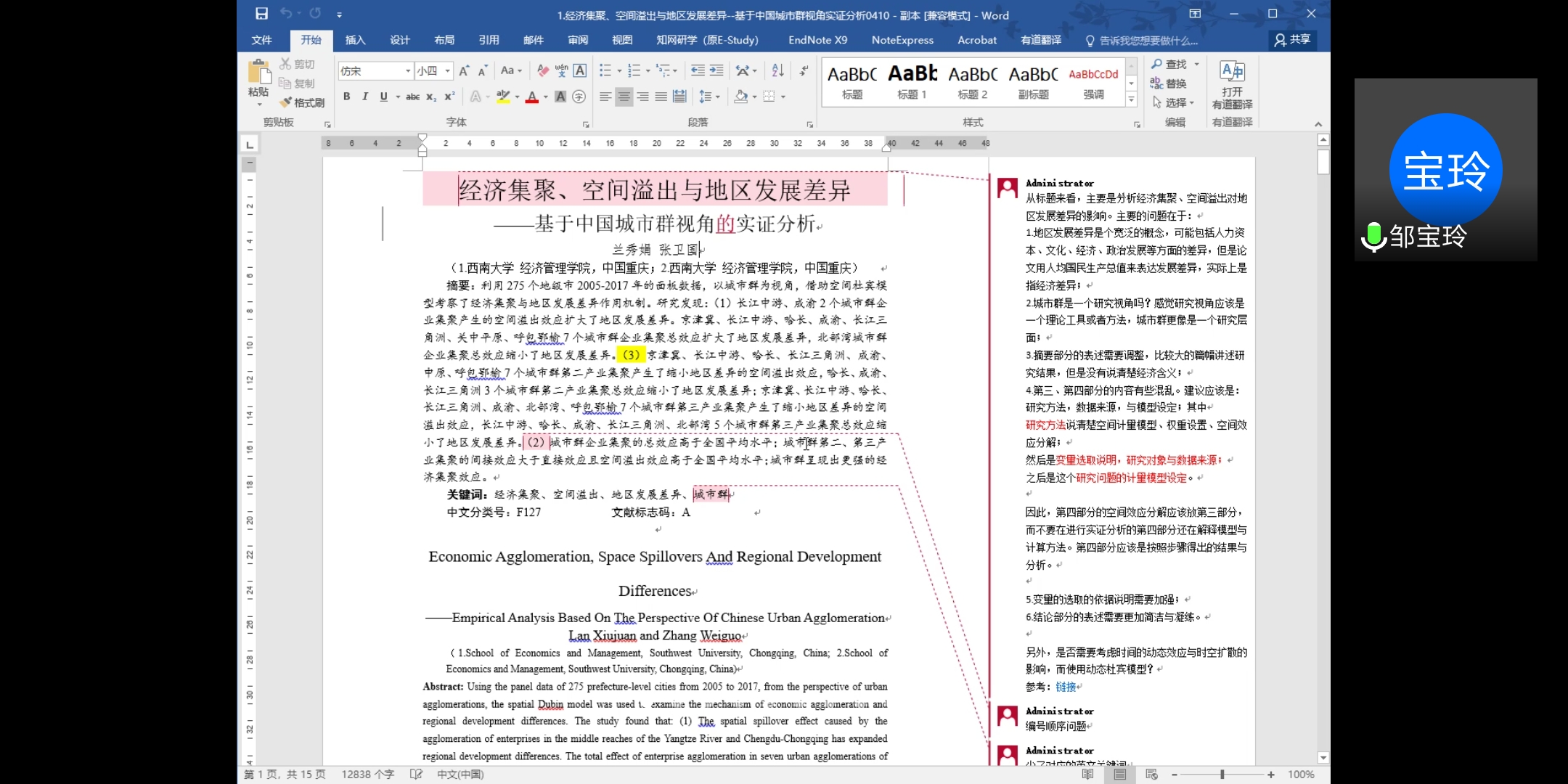Apply text highlight color
The height and width of the screenshot is (784, 1568).
click(x=504, y=97)
